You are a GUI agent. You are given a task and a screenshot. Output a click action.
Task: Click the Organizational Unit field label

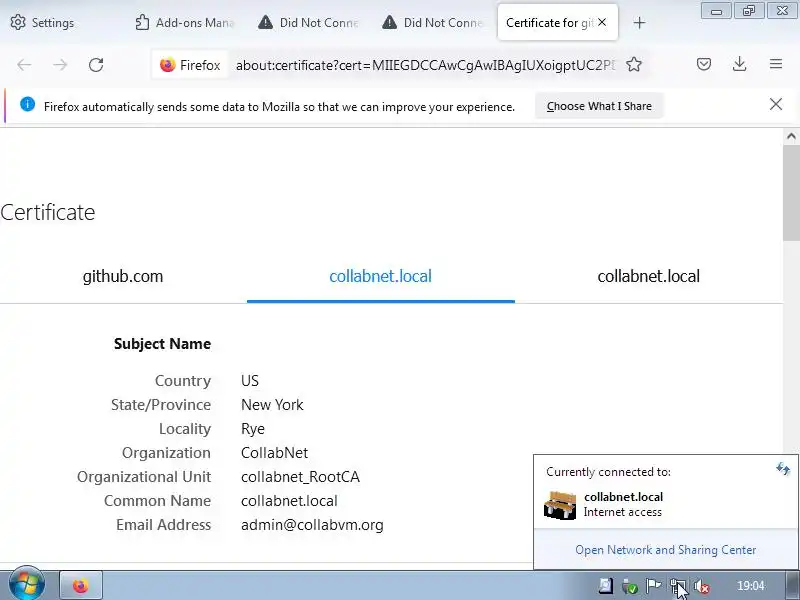coord(144,477)
